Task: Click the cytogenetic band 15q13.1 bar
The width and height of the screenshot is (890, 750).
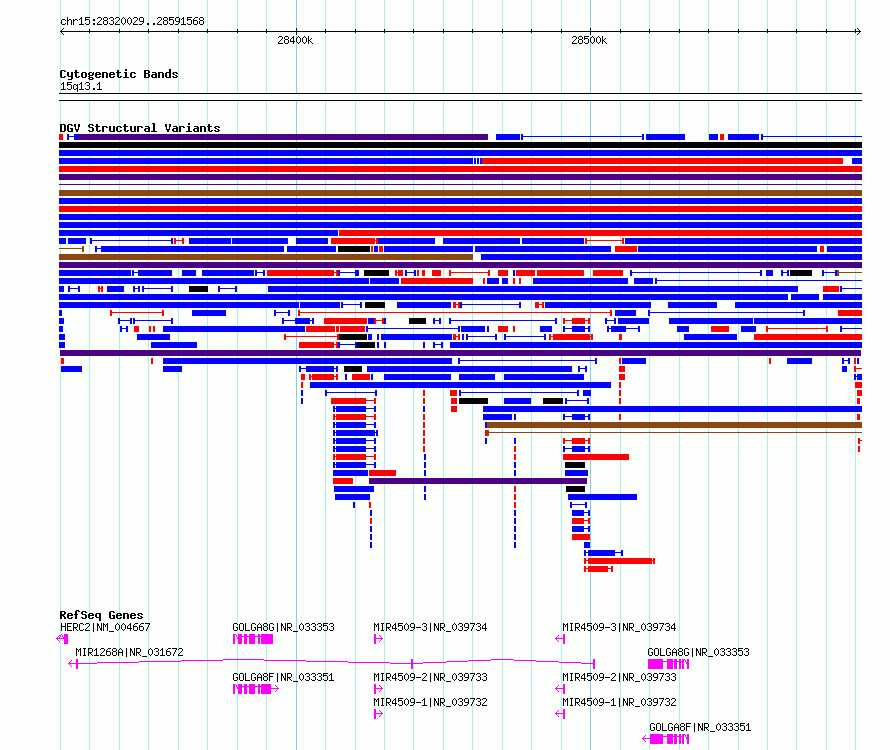Action: [460, 97]
